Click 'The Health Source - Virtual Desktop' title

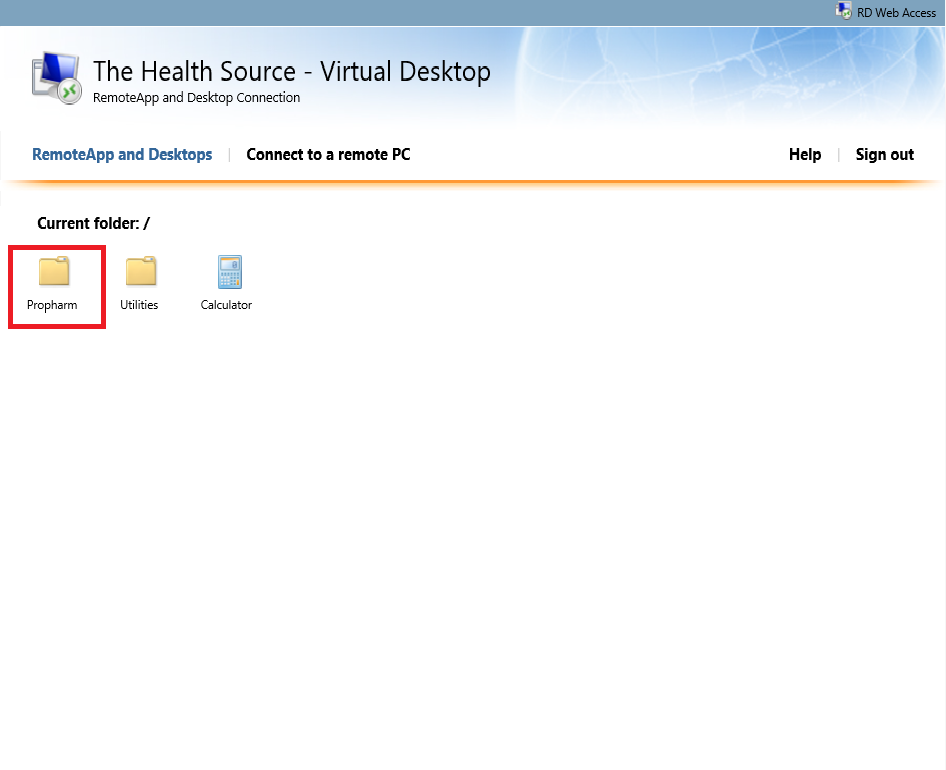coord(291,72)
